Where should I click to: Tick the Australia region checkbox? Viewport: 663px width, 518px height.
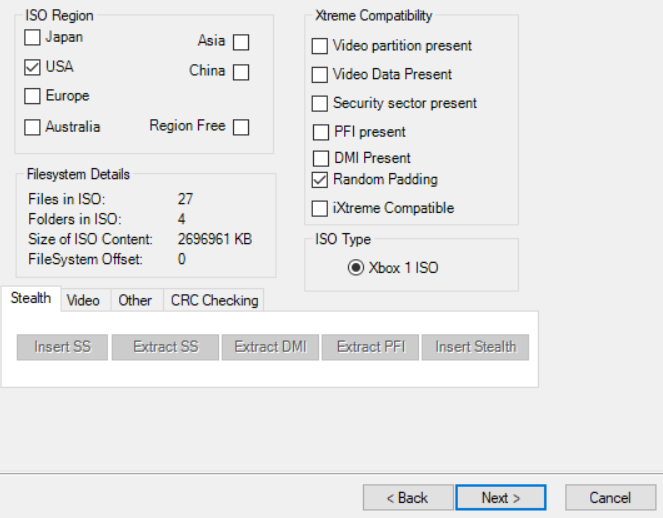[x=33, y=127]
